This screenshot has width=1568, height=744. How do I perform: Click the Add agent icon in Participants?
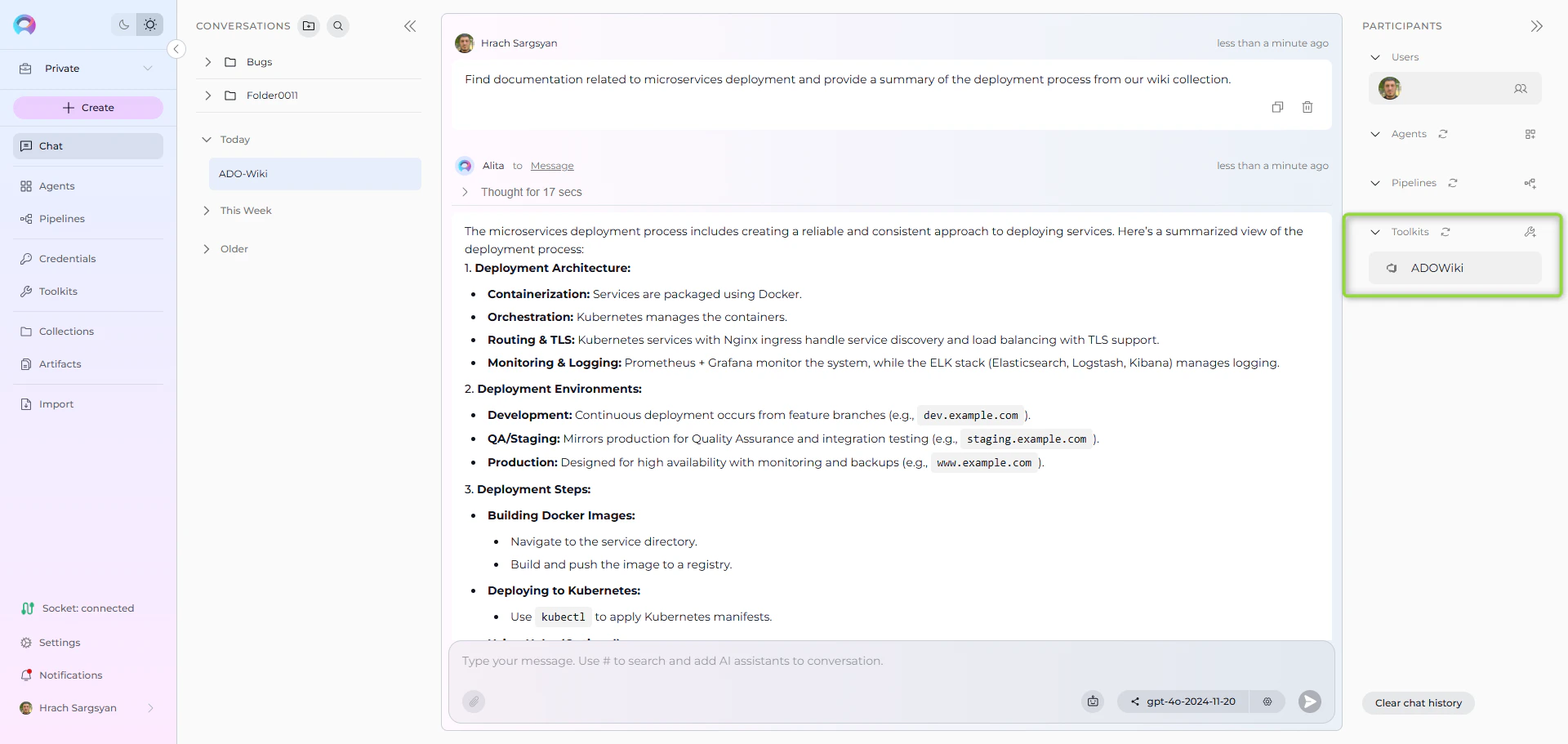pos(1531,134)
